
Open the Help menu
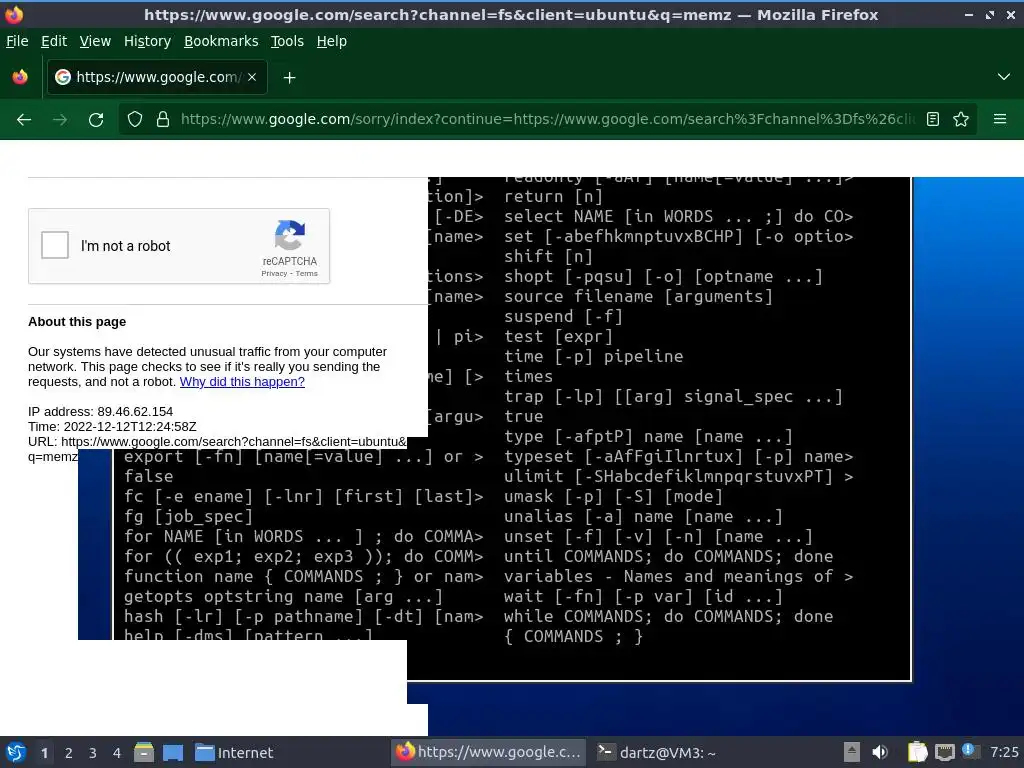pos(332,41)
